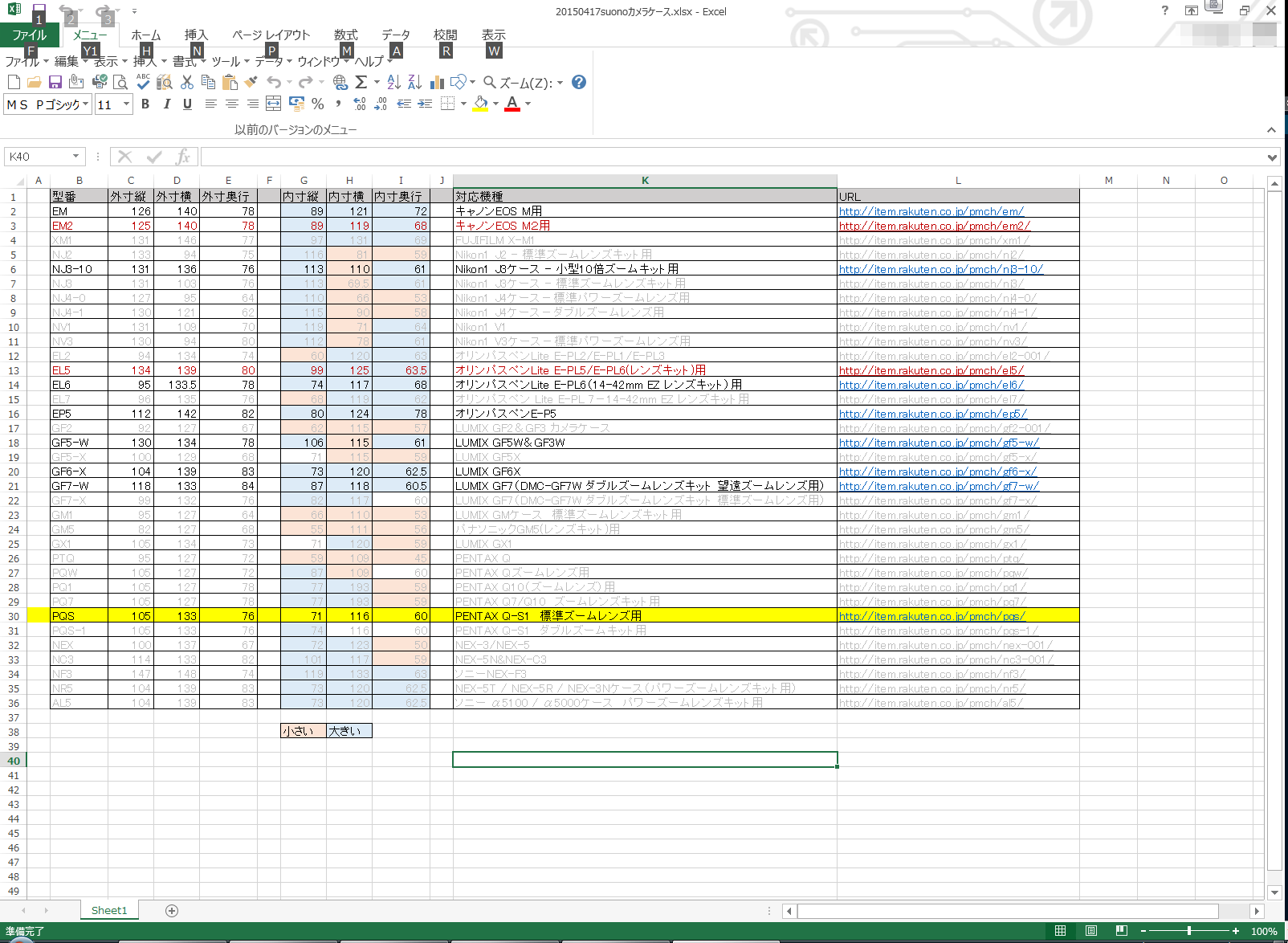The image size is (1288, 943).
Task: Sort ascending A to Z
Action: [393, 82]
